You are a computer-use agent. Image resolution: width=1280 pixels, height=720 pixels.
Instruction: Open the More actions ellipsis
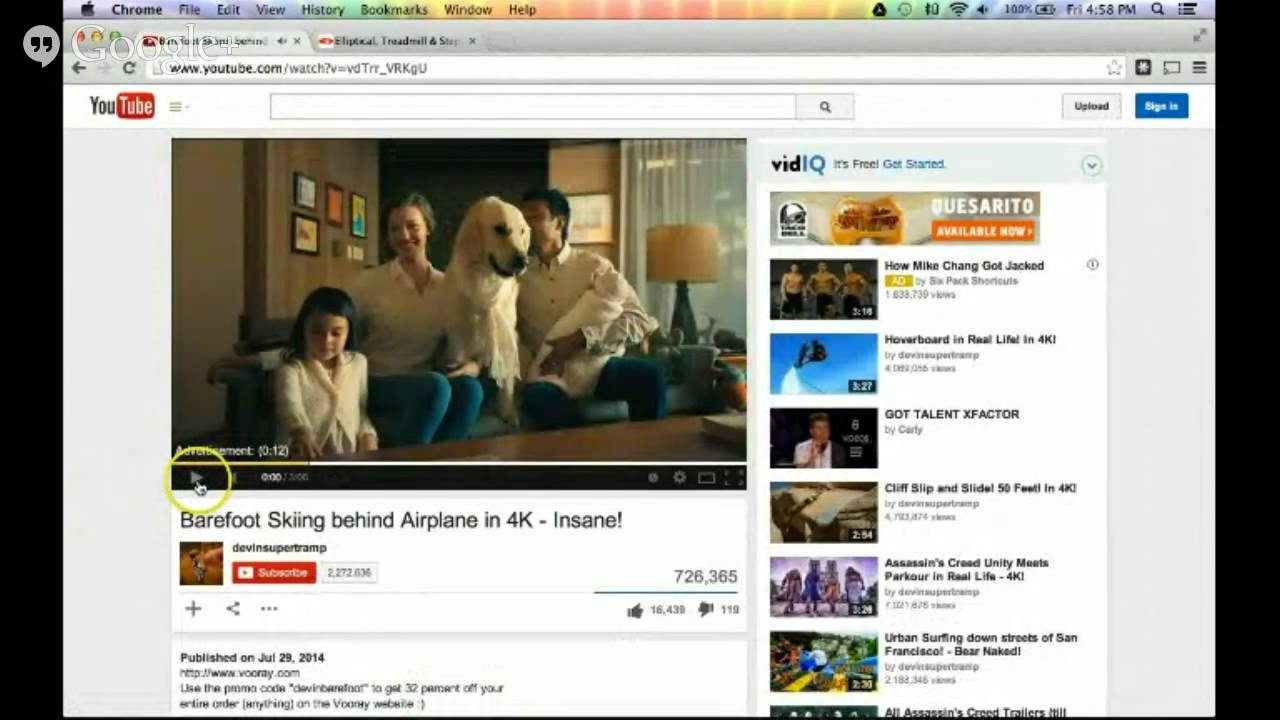tap(269, 608)
